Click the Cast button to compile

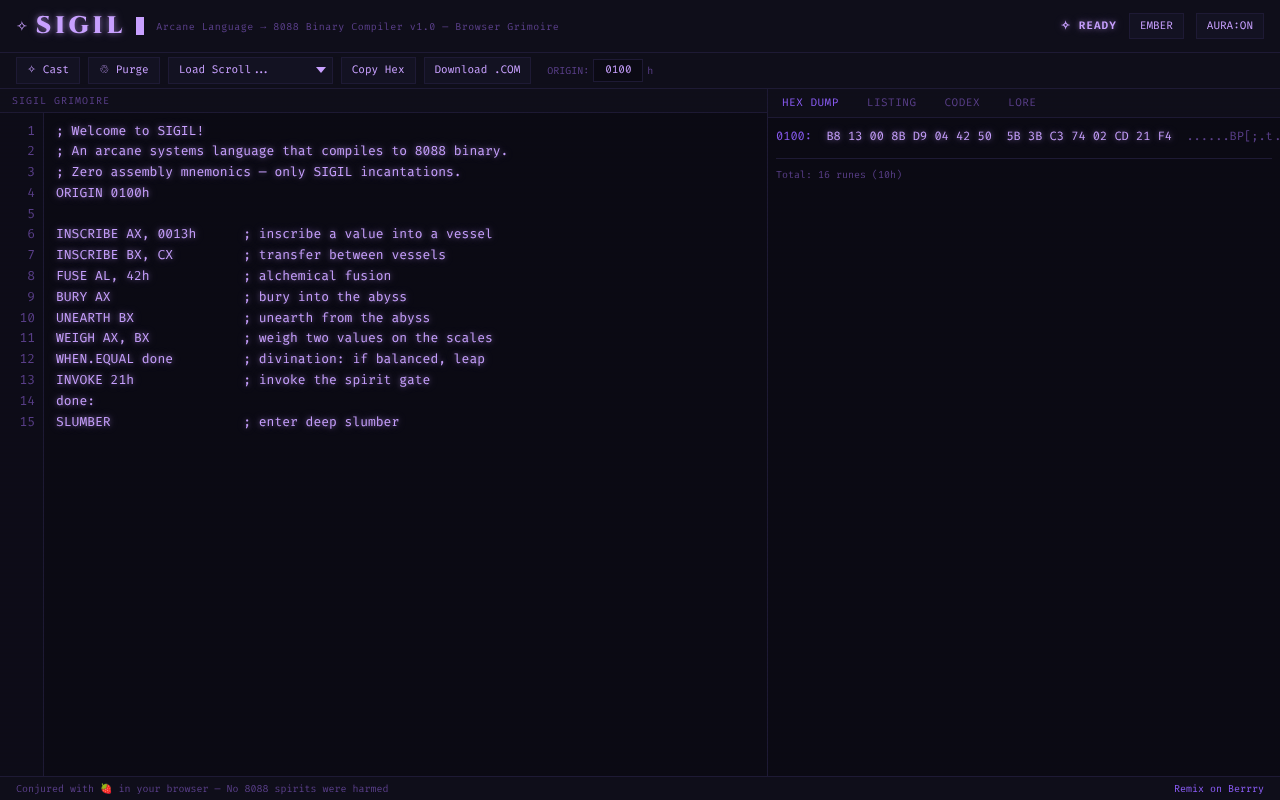(x=48, y=70)
